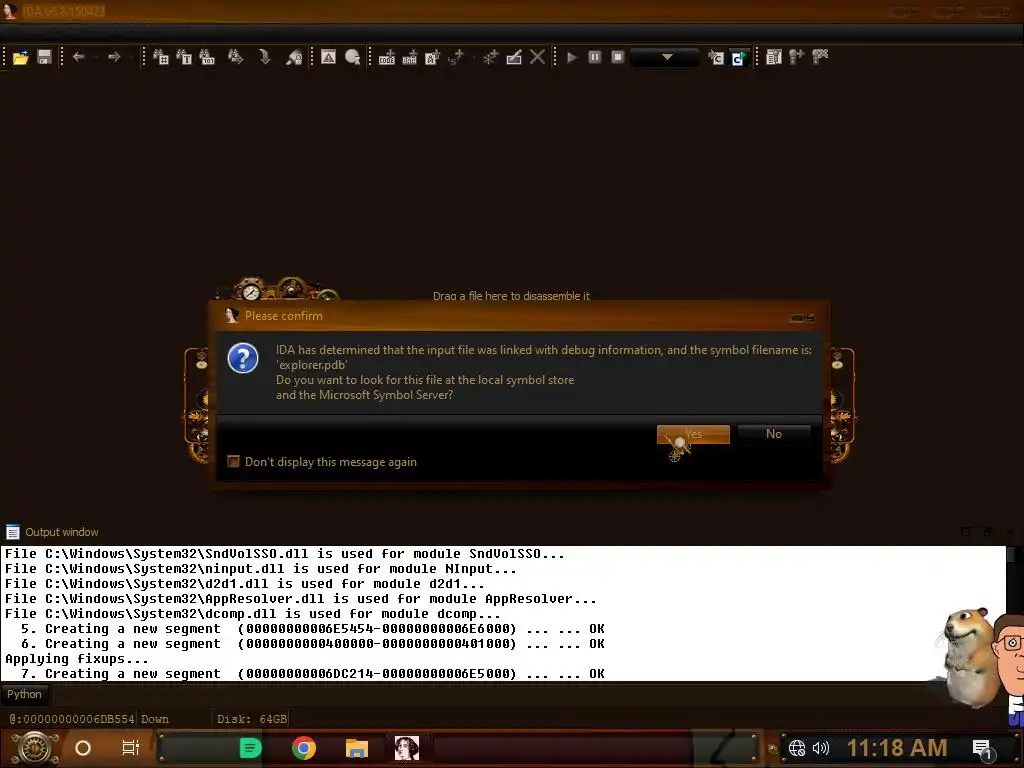Click the network globe tray icon
The width and height of the screenshot is (1024, 768).
point(797,748)
